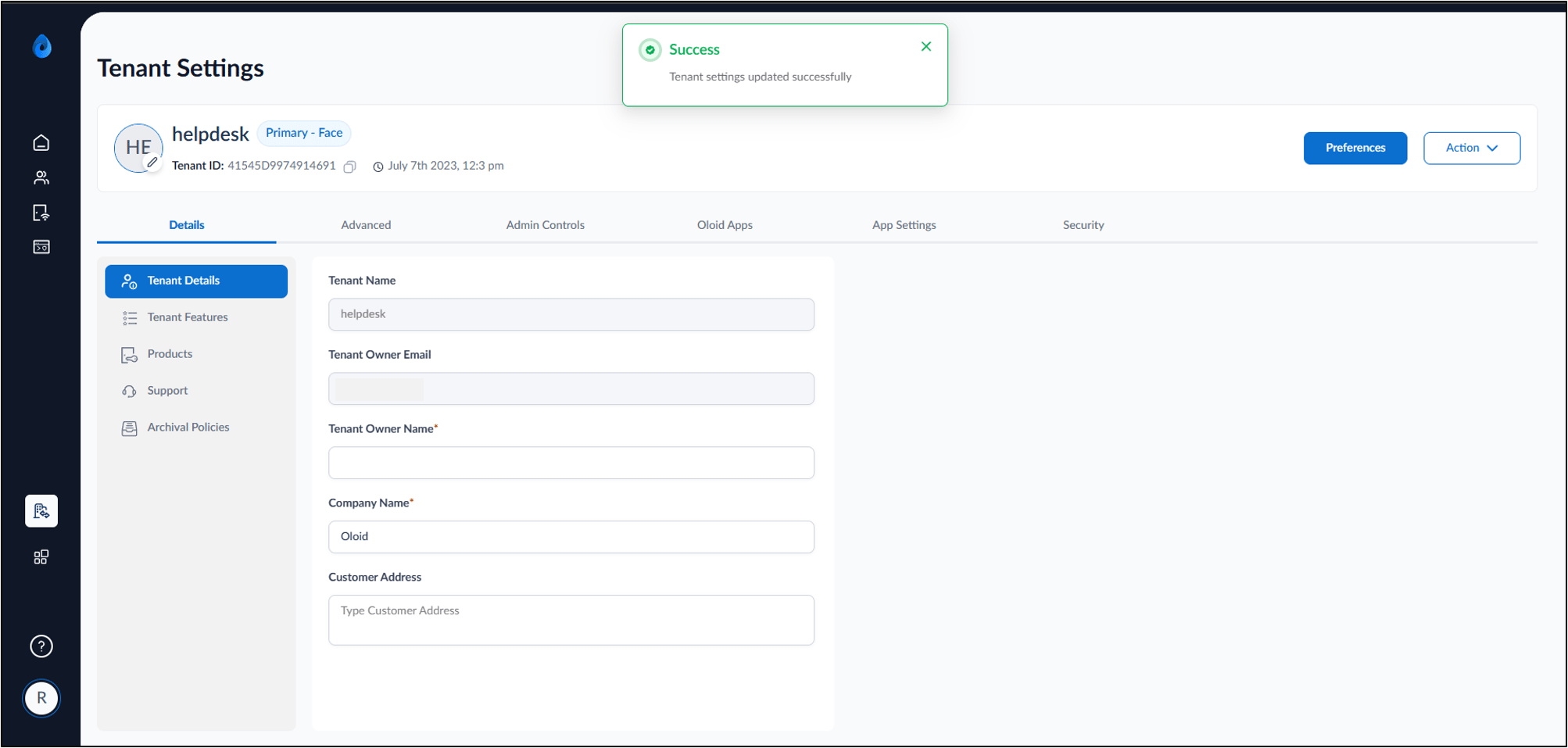Click the Tenant Name field

[571, 314]
